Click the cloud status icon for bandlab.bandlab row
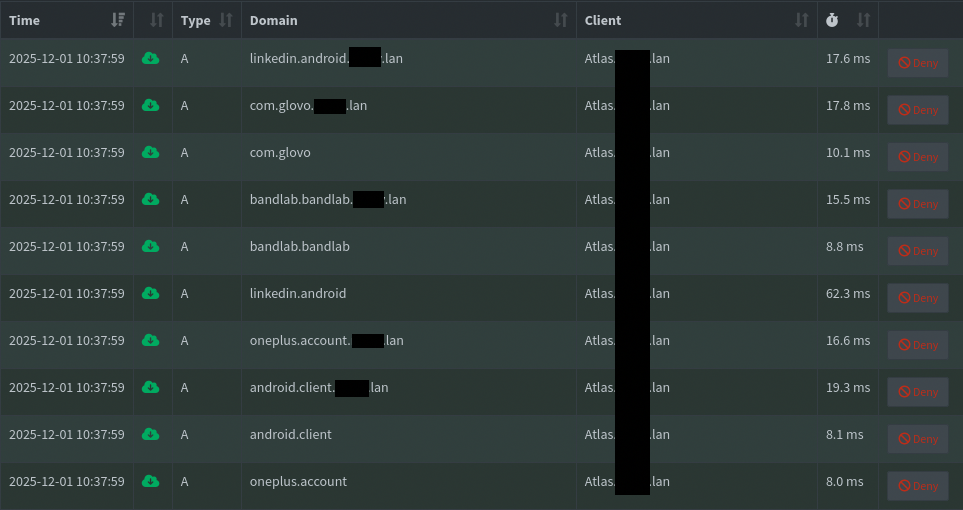 point(151,246)
